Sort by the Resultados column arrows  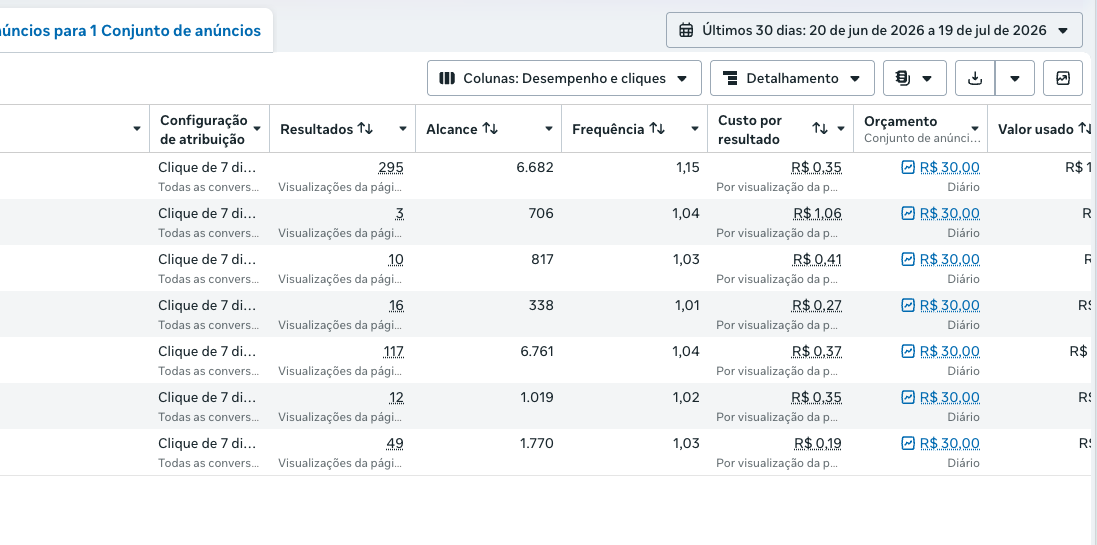click(365, 129)
